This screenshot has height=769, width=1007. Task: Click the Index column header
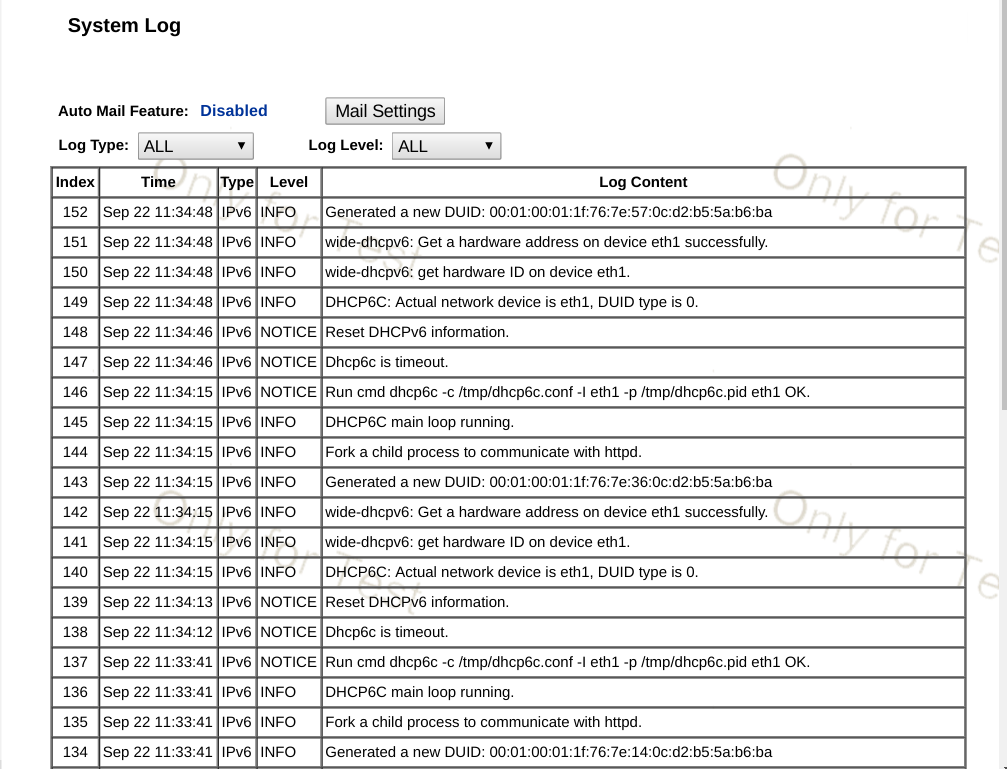click(x=75, y=182)
